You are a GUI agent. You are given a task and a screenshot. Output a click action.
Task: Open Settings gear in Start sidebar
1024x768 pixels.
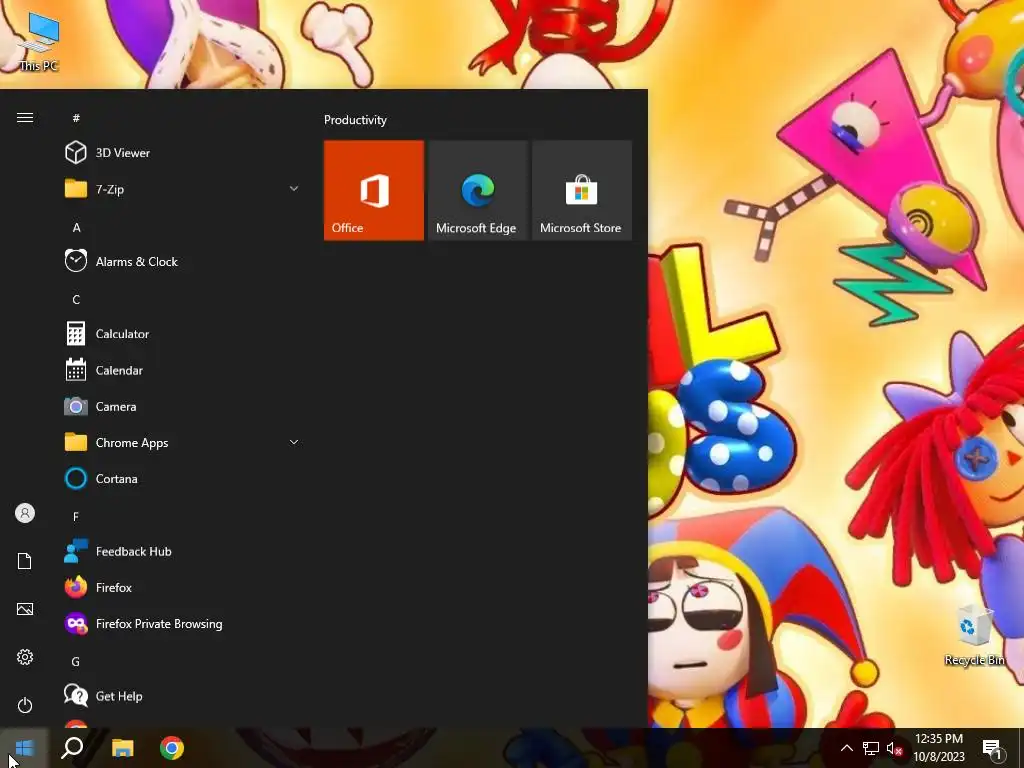[25, 657]
